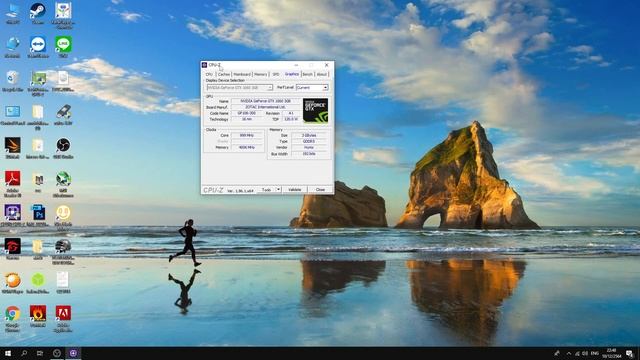Launch OBS Studio from the desktop
Screen dimensions: 640x360
point(63,147)
